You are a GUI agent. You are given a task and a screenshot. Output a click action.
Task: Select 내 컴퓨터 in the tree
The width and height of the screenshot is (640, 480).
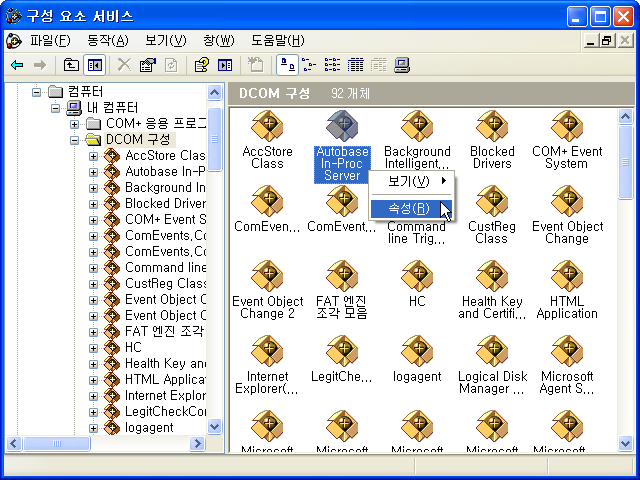click(x=112, y=108)
